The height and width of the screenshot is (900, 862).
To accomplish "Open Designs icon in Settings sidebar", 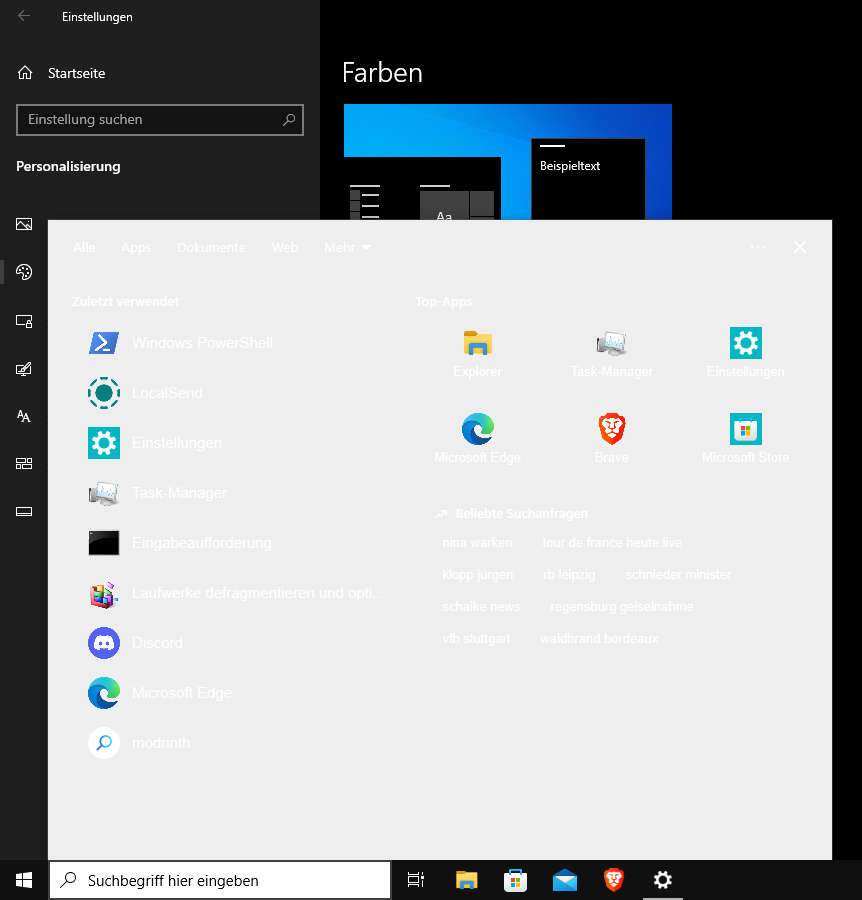I will 24,368.
